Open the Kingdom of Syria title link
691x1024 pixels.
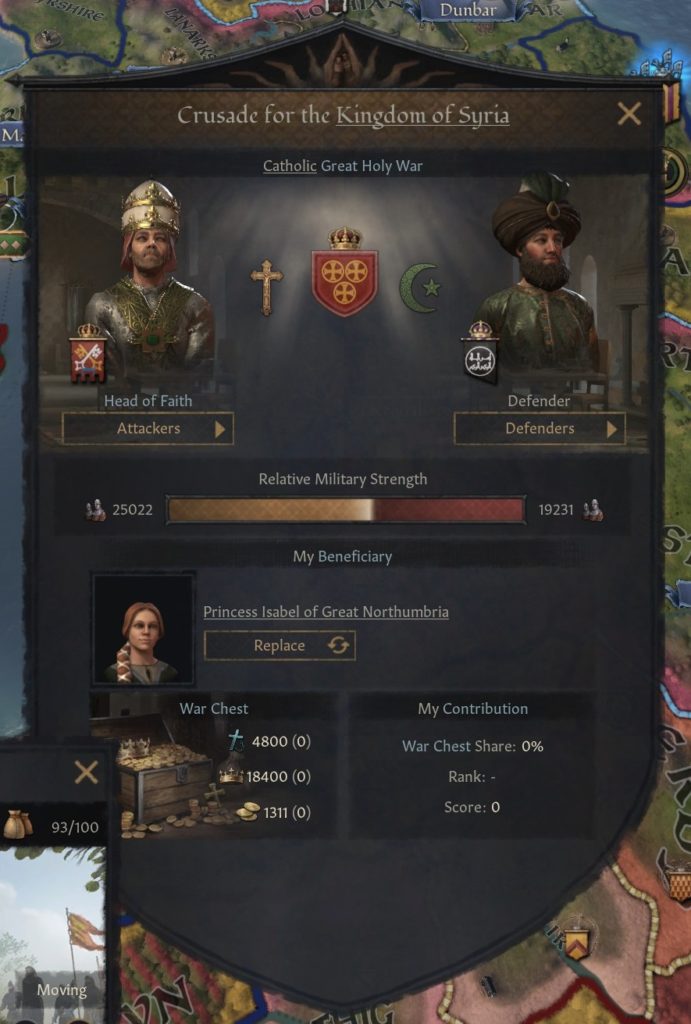[x=423, y=115]
